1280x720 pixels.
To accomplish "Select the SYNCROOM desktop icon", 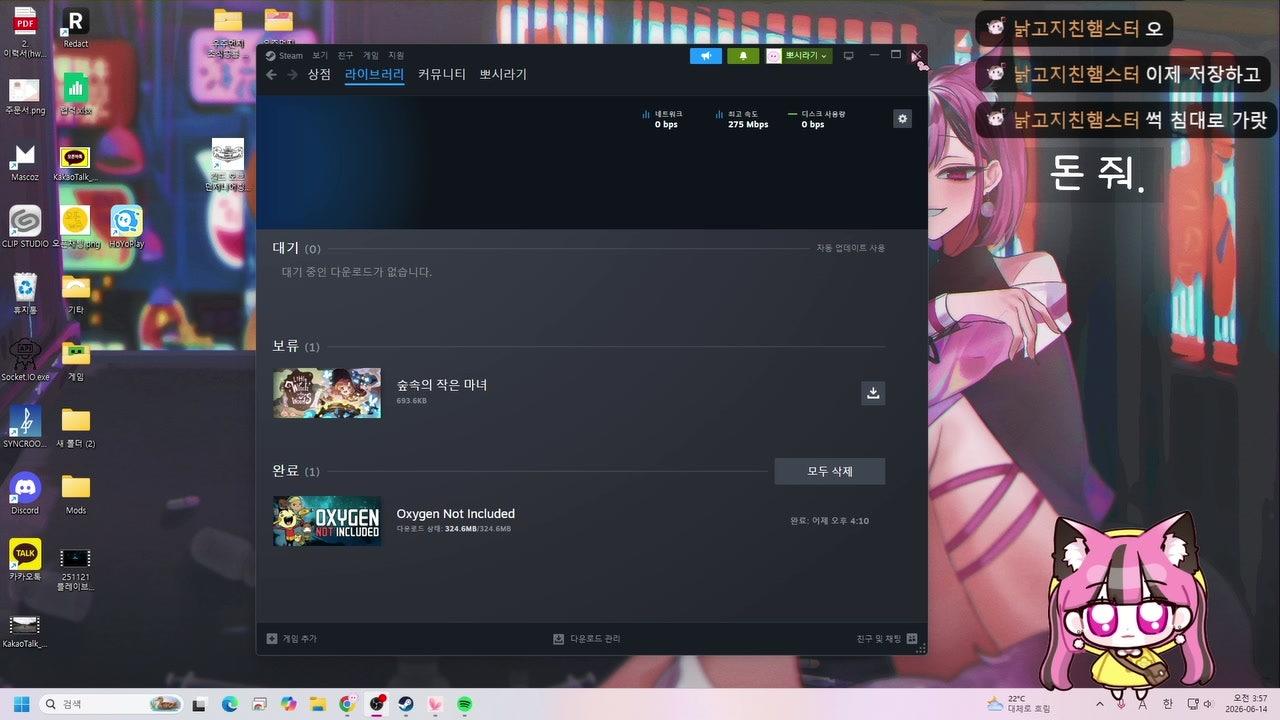I will pos(25,427).
